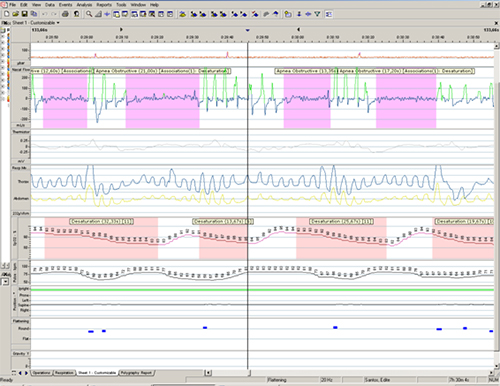Image resolution: width=500 pixels, height=386 pixels.
Task: Click the blue funnel filter icon
Action: click(x=317, y=14)
